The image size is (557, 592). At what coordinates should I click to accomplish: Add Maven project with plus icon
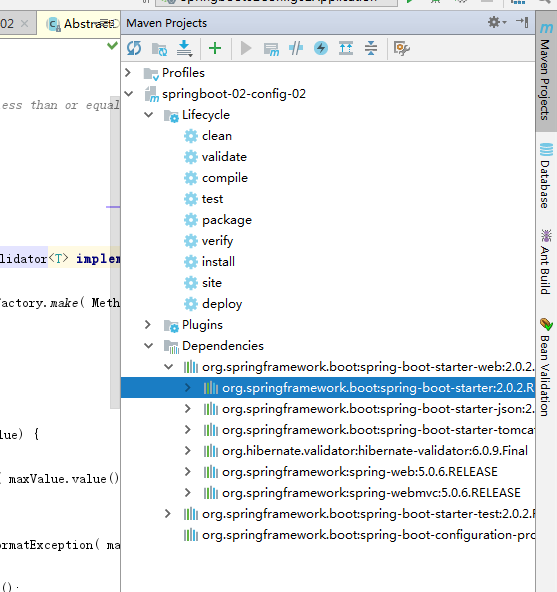point(215,48)
